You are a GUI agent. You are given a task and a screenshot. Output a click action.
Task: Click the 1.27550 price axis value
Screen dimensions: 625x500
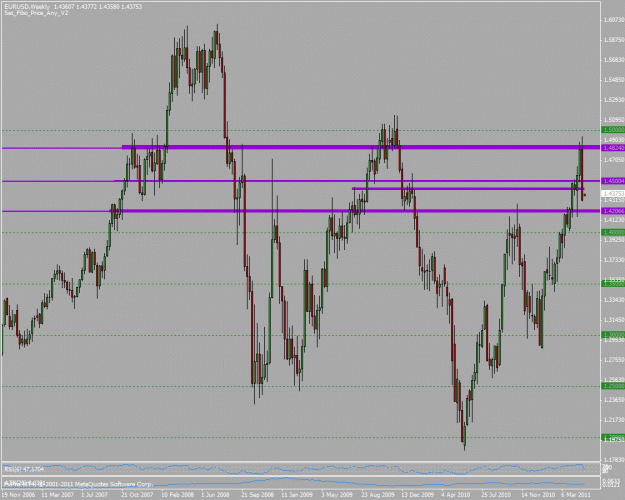pyautogui.click(x=614, y=360)
